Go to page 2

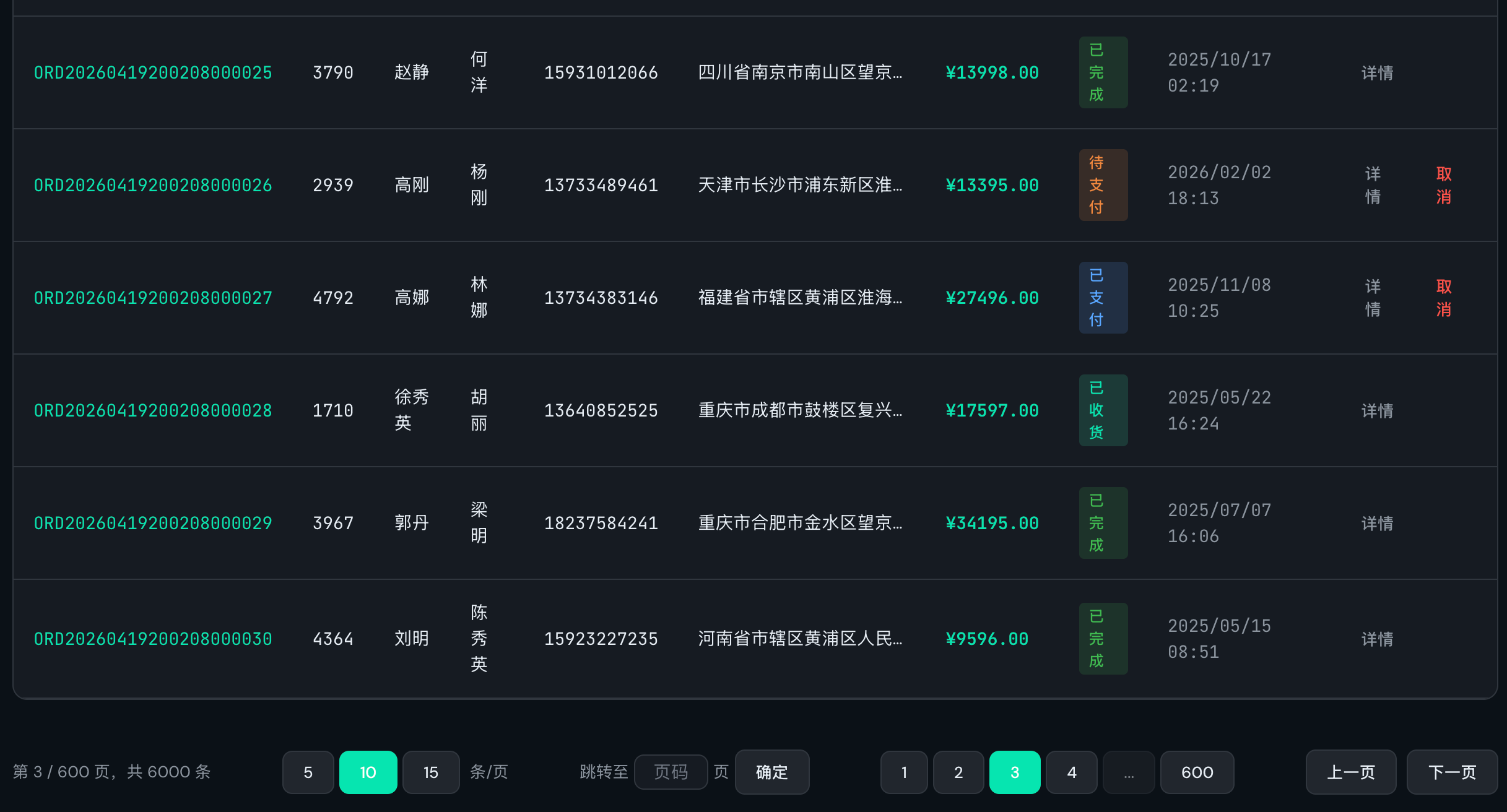[958, 772]
